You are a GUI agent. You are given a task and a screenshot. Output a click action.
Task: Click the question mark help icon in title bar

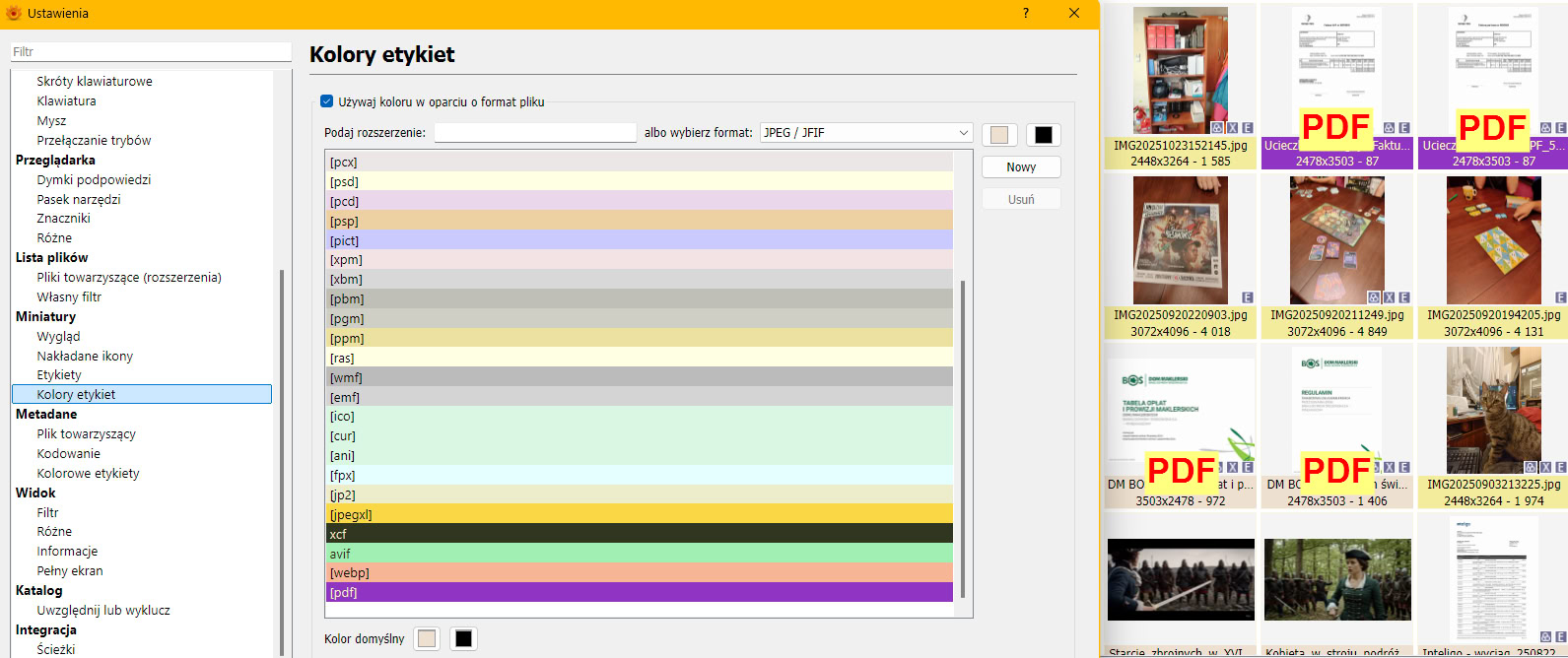(1026, 13)
